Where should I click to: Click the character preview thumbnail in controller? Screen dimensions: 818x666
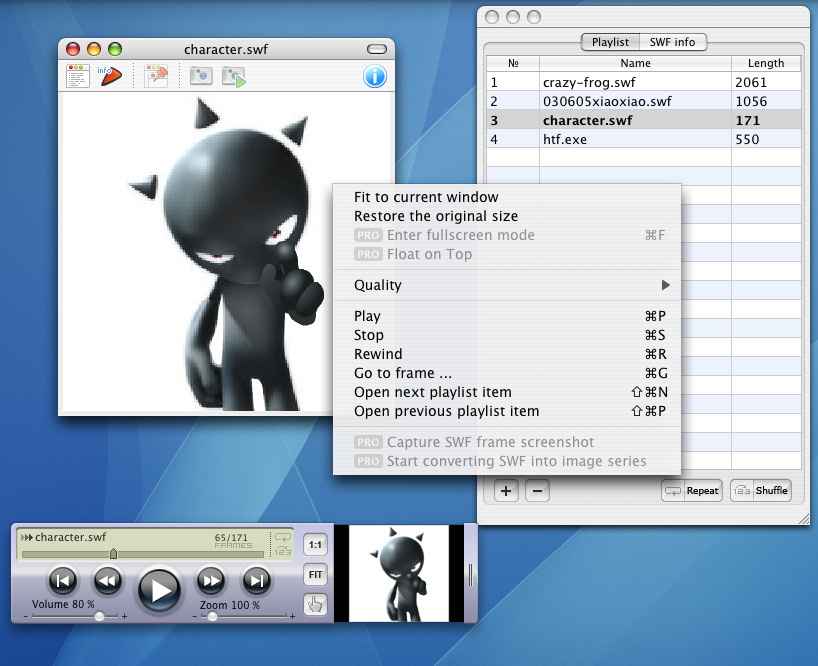[x=399, y=573]
